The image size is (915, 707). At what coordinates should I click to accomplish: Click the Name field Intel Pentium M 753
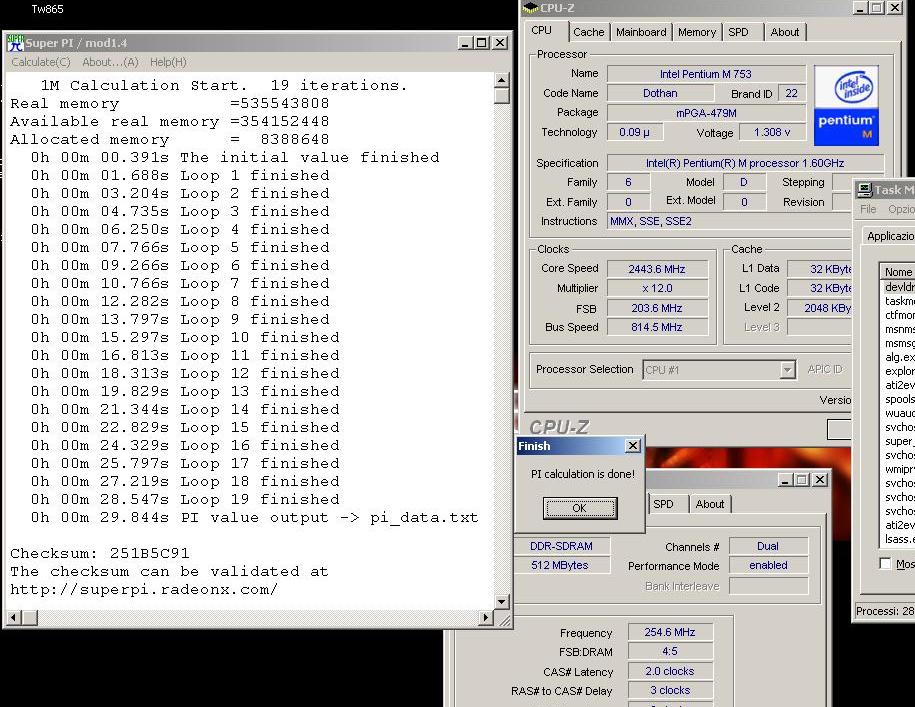[706, 74]
